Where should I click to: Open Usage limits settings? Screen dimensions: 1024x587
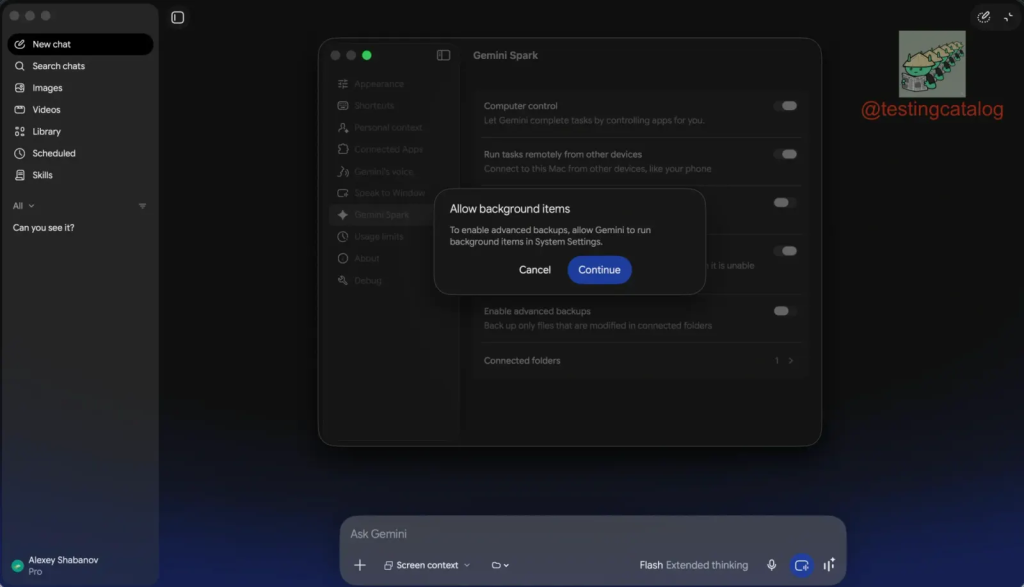(x=381, y=236)
